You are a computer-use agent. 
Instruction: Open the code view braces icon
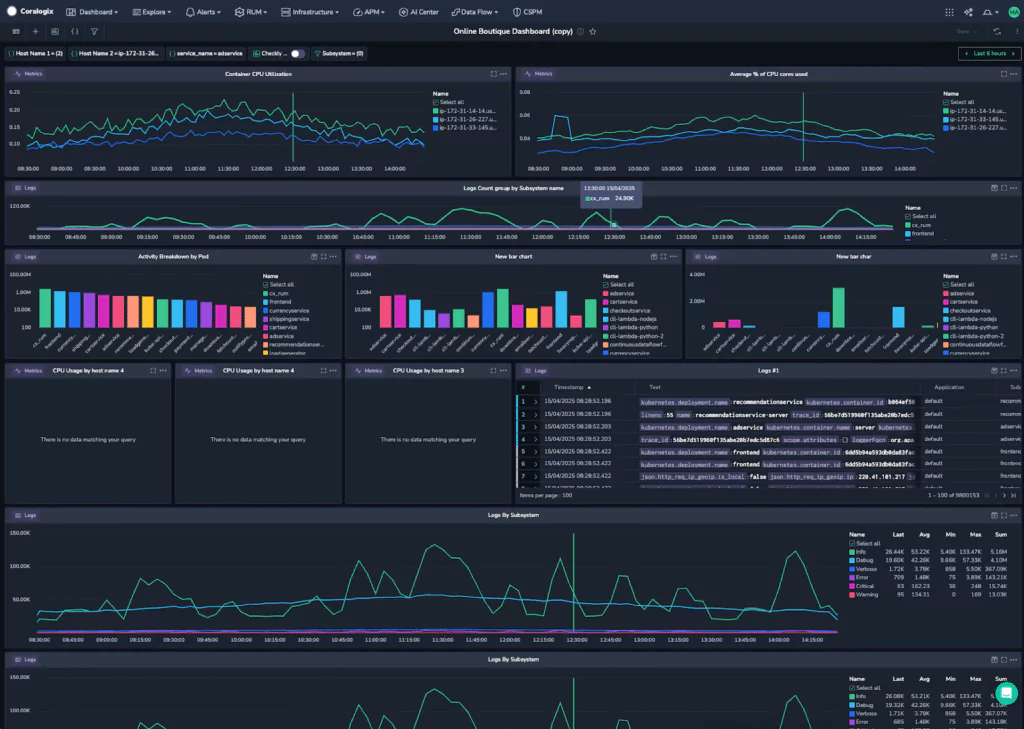coord(74,32)
